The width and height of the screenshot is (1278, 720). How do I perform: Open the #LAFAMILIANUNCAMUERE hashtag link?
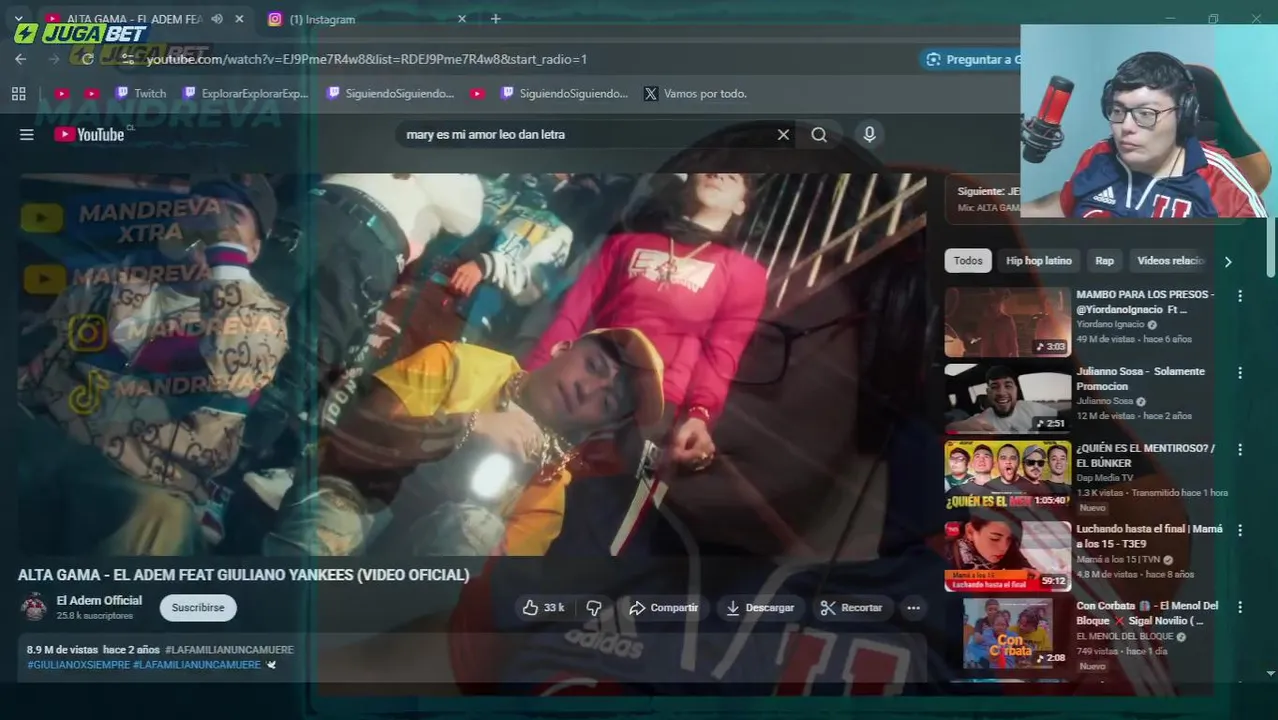point(230,649)
